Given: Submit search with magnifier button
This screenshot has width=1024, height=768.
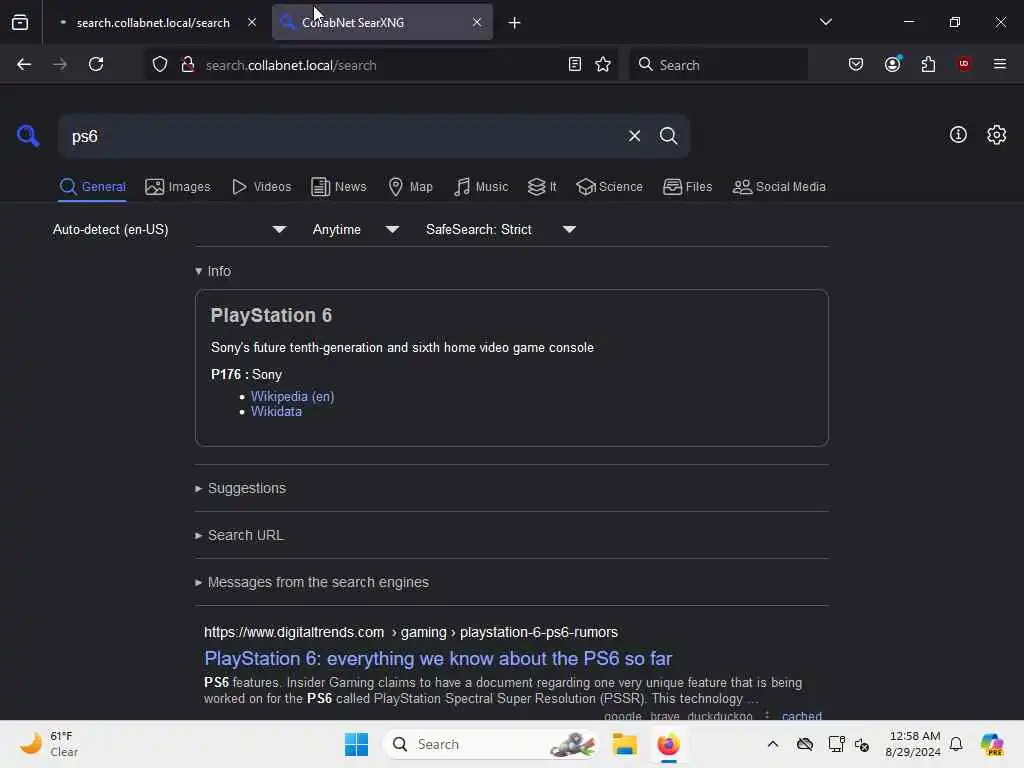Looking at the screenshot, I should click(x=668, y=136).
